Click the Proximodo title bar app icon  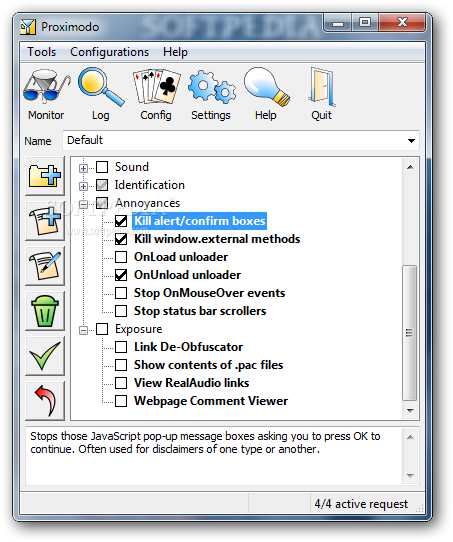(28, 27)
